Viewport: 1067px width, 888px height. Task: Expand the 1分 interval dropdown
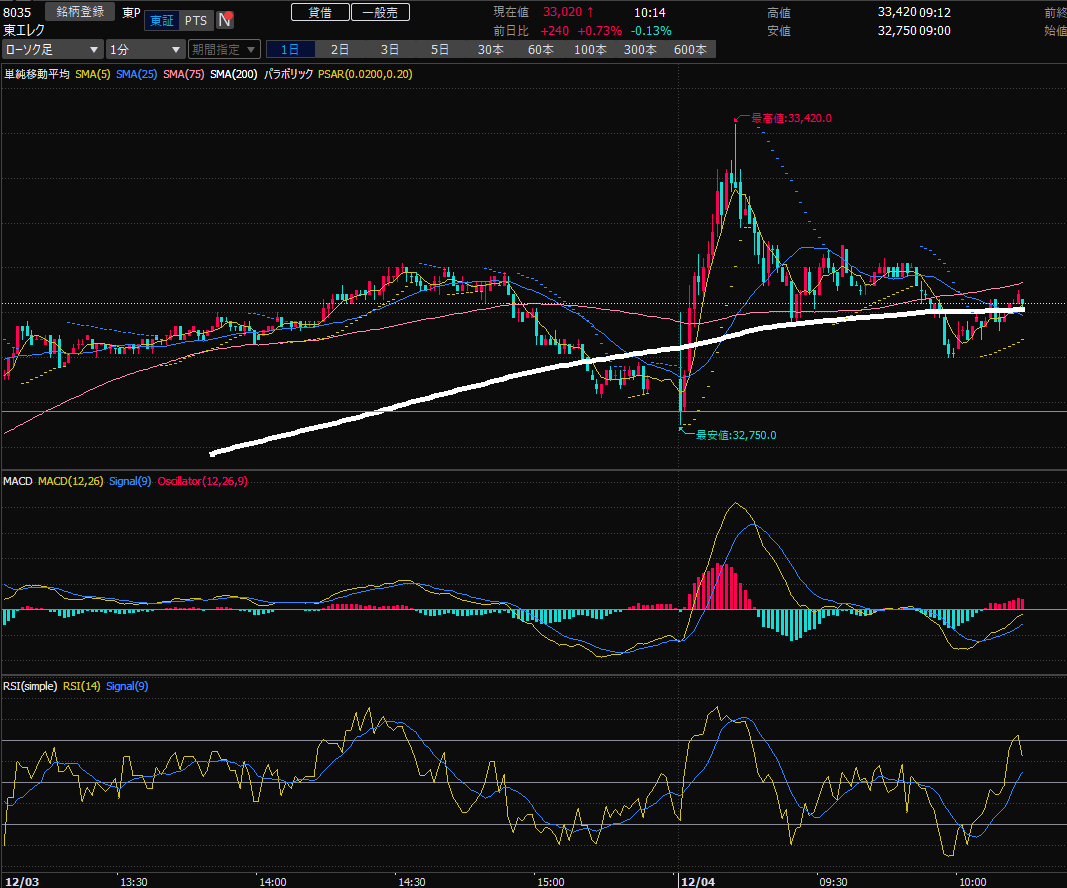(x=146, y=49)
